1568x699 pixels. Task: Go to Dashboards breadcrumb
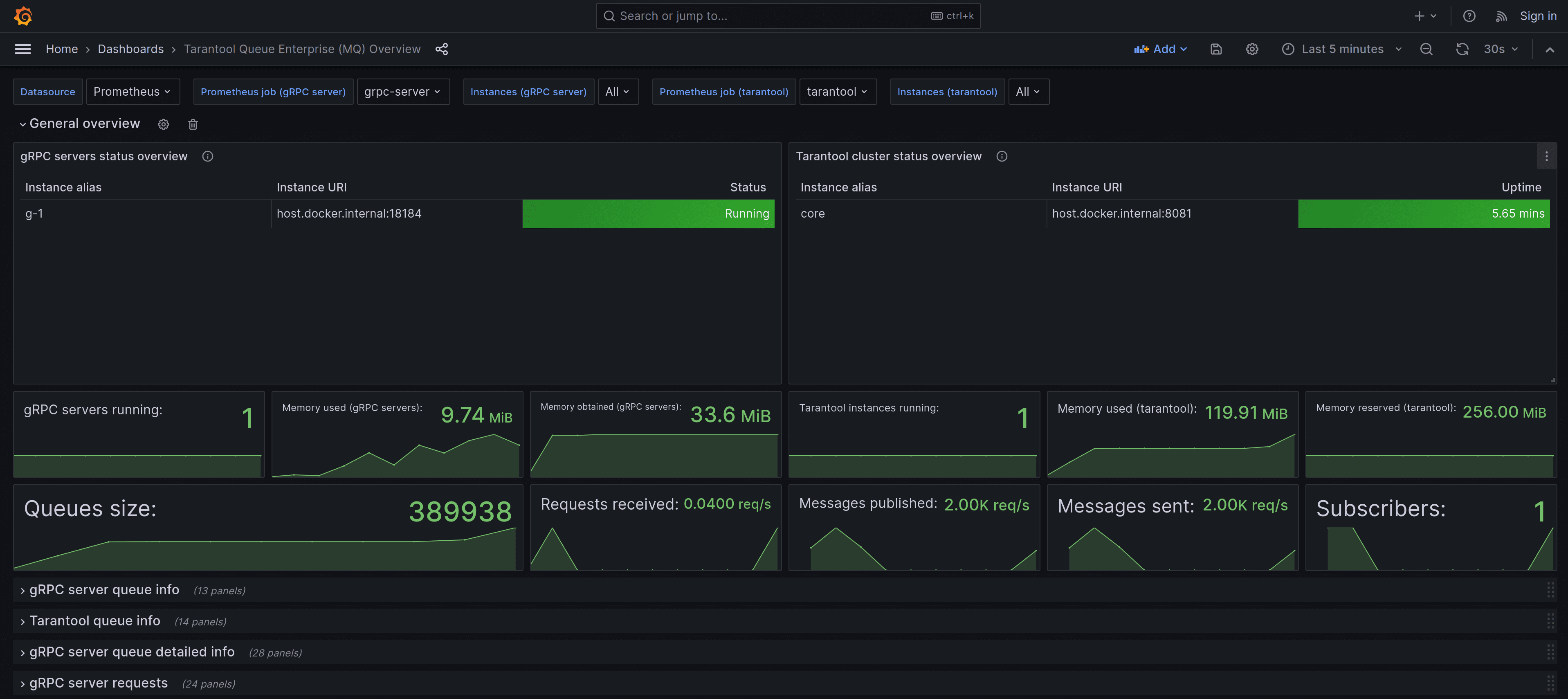pos(131,49)
